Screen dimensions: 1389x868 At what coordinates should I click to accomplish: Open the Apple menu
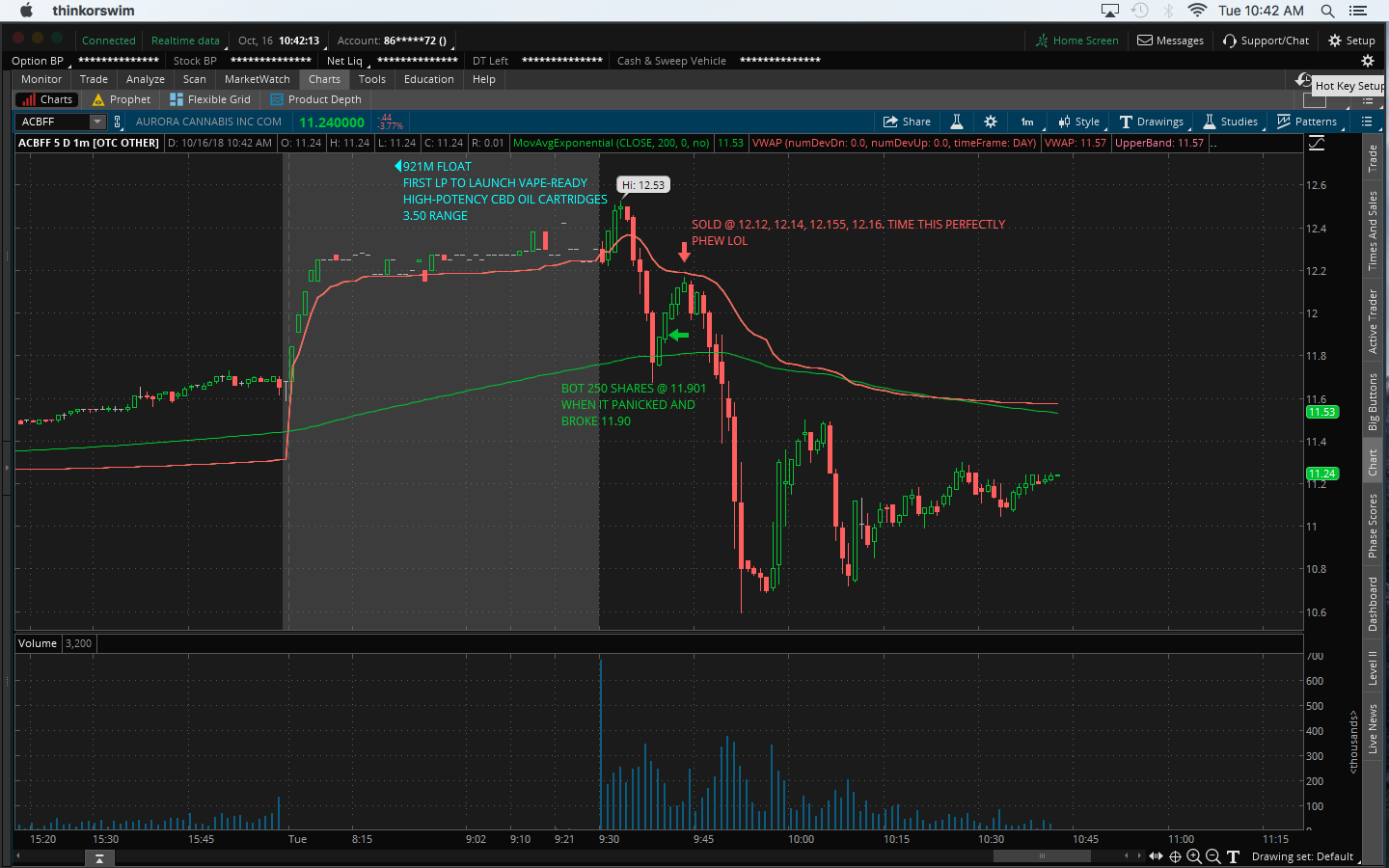[x=26, y=11]
